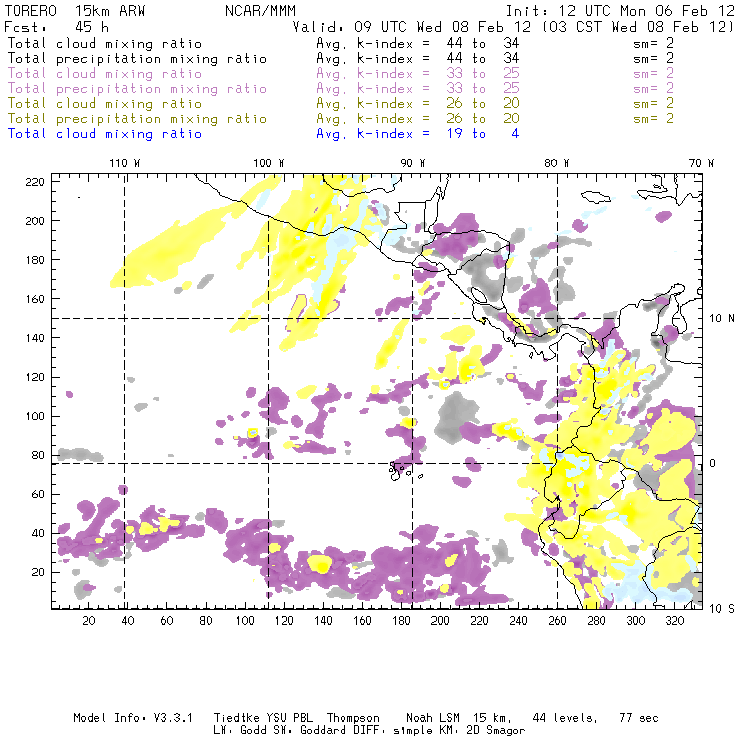The height and width of the screenshot is (740, 740).
Task: Click the olive "Total precipitation mixing ratio" legend line
Action: tap(137, 118)
